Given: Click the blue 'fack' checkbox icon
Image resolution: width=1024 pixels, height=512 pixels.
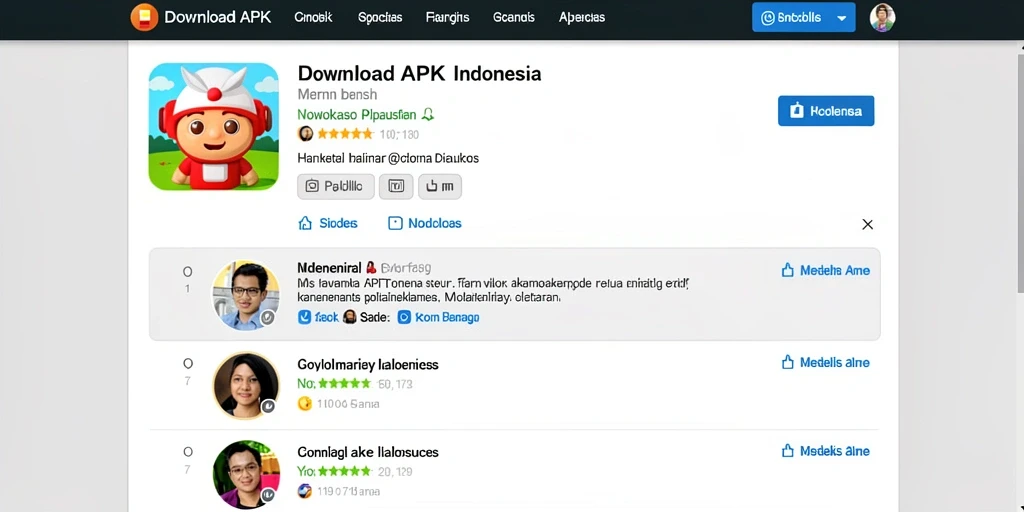Looking at the screenshot, I should (x=304, y=317).
